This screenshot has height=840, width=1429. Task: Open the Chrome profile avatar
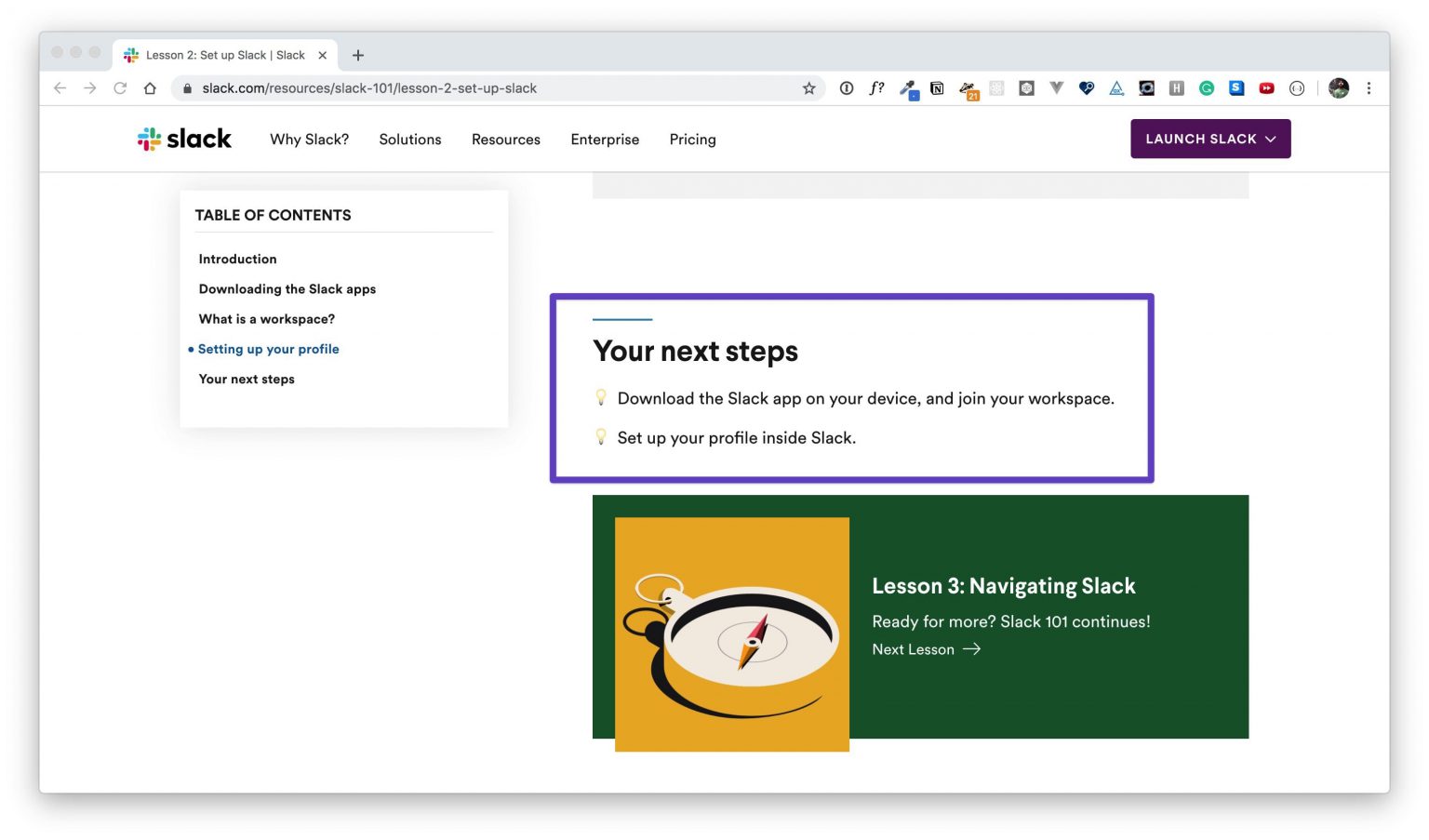[x=1338, y=87]
